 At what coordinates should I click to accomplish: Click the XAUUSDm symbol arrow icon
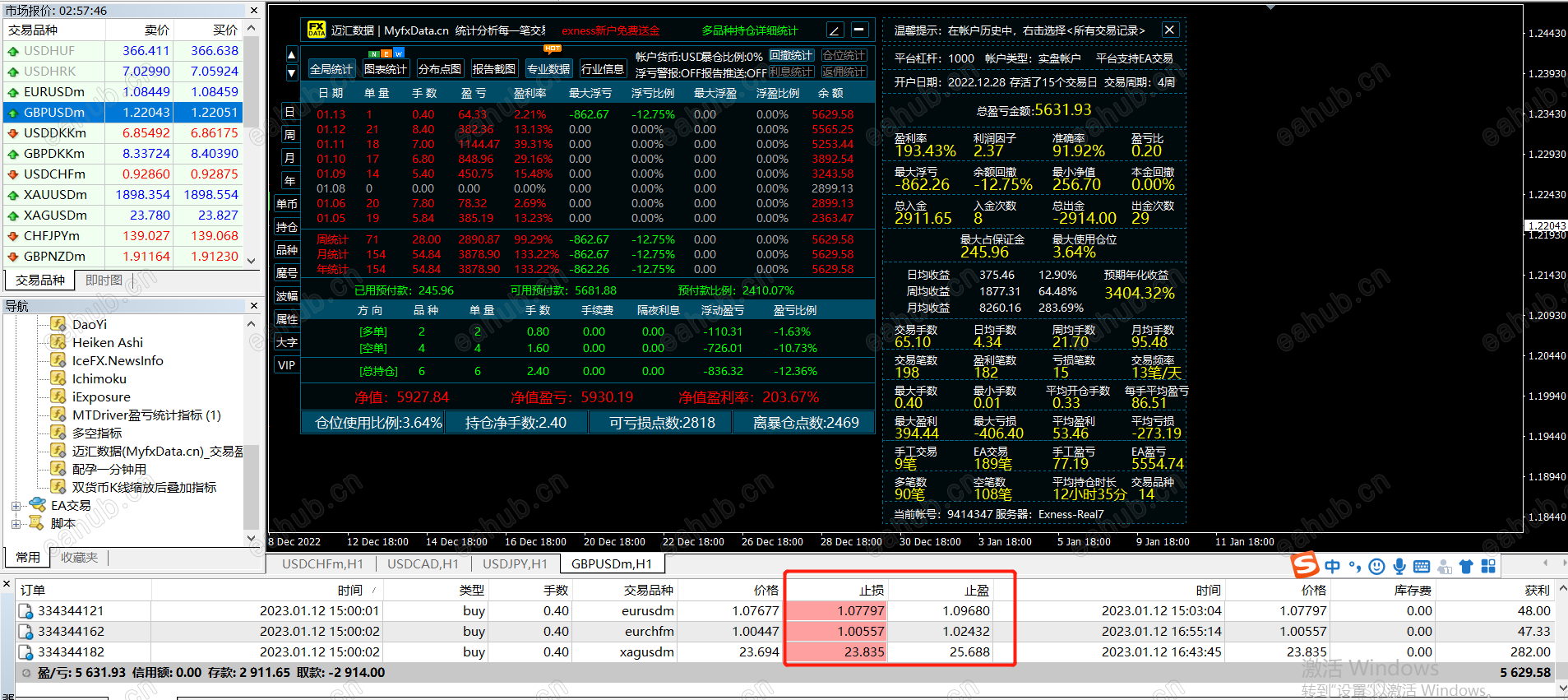pyautogui.click(x=13, y=195)
